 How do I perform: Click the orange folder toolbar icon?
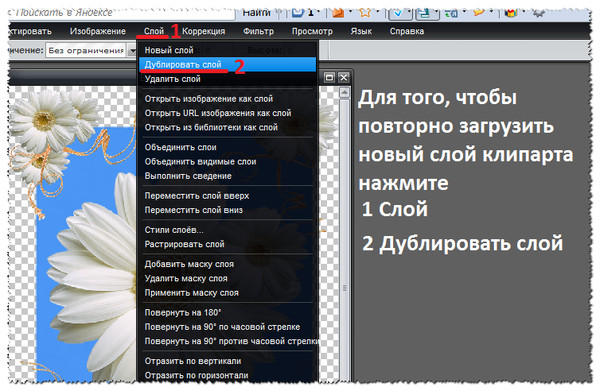[x=338, y=13]
